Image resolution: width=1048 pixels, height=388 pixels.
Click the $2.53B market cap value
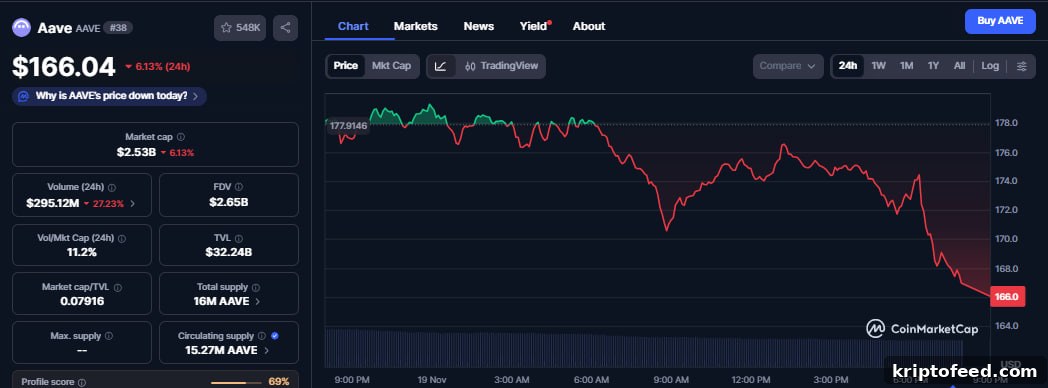(136, 152)
